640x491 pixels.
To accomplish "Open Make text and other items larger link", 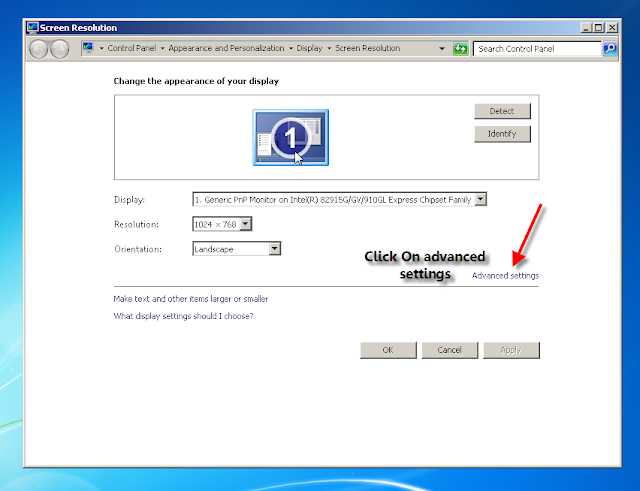I will point(191,299).
